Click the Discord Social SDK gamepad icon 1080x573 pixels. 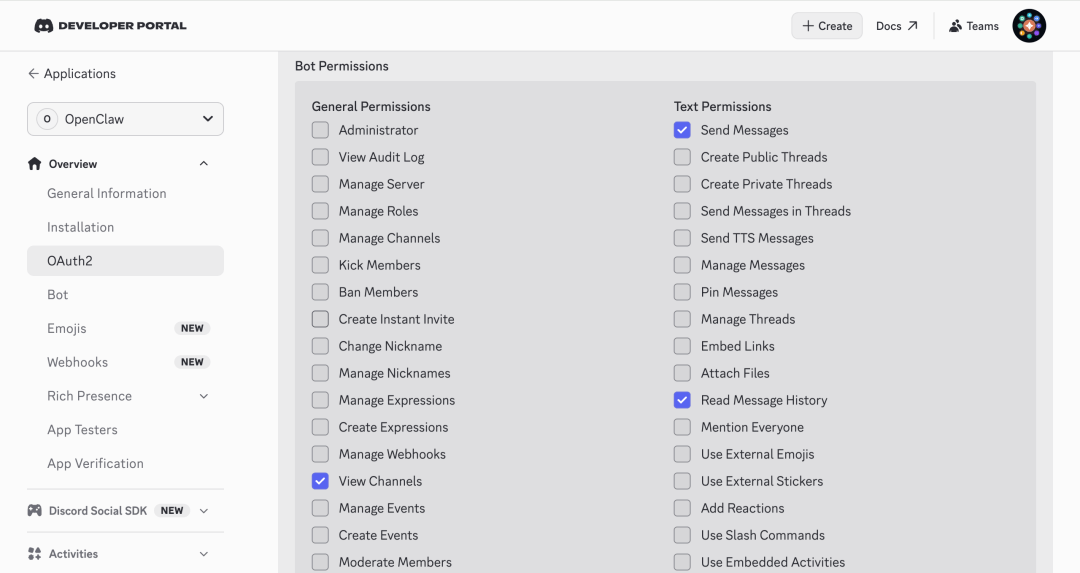coord(35,511)
